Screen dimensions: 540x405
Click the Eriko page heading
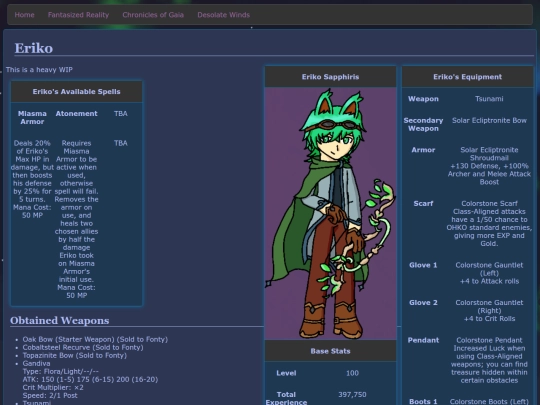click(x=33, y=48)
